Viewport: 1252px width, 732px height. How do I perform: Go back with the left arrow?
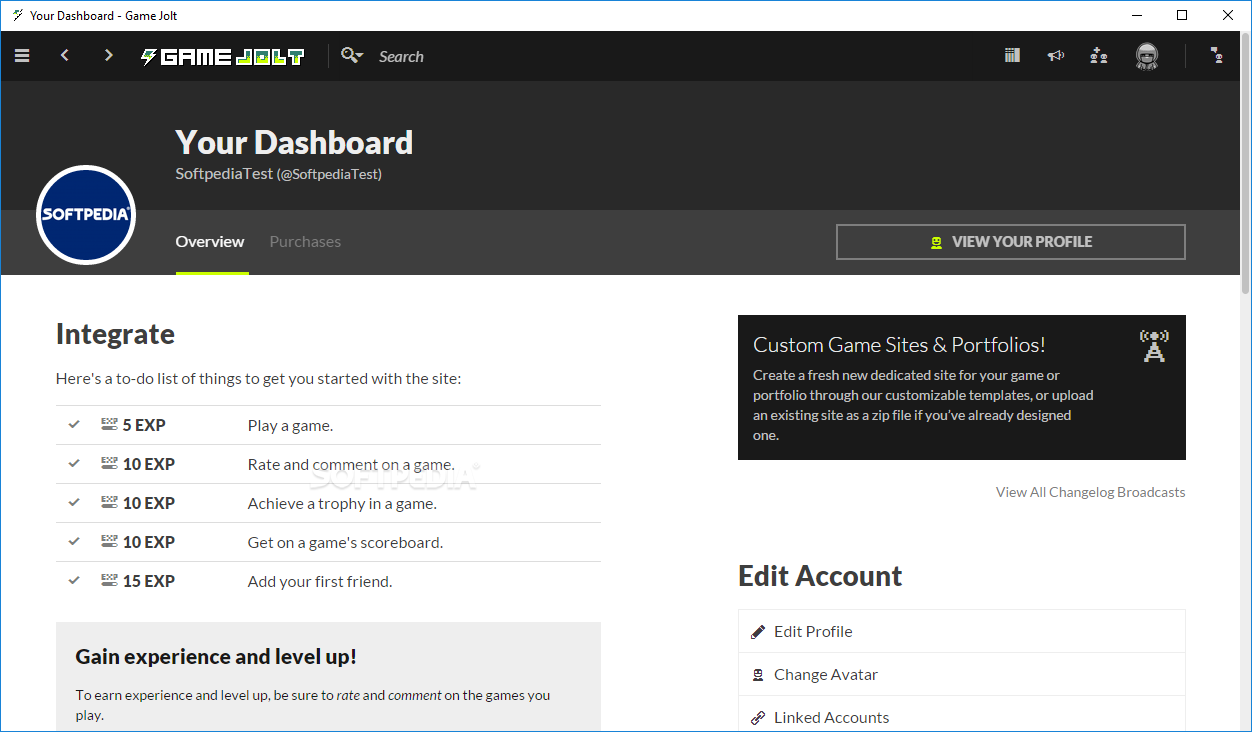(65, 56)
